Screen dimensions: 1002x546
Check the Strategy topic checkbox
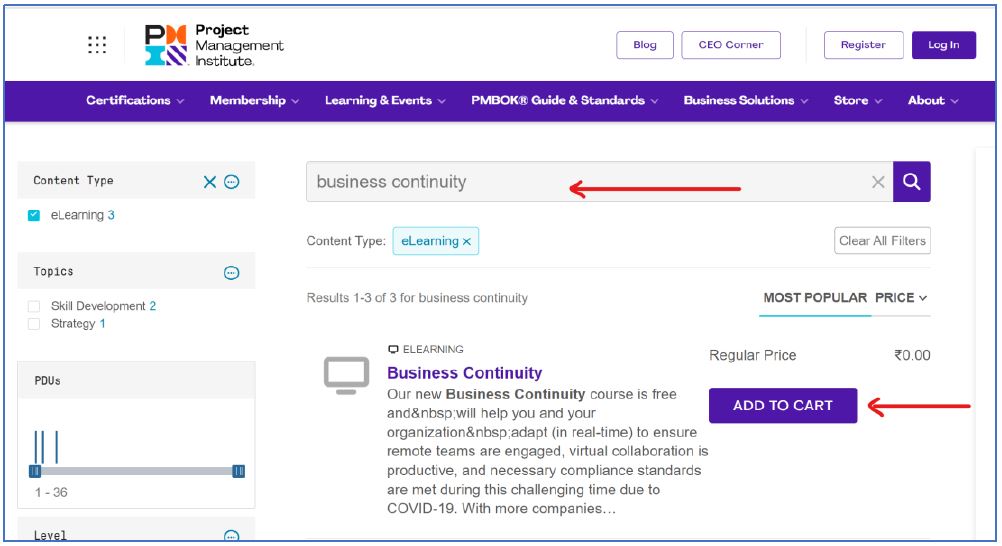[x=35, y=324]
